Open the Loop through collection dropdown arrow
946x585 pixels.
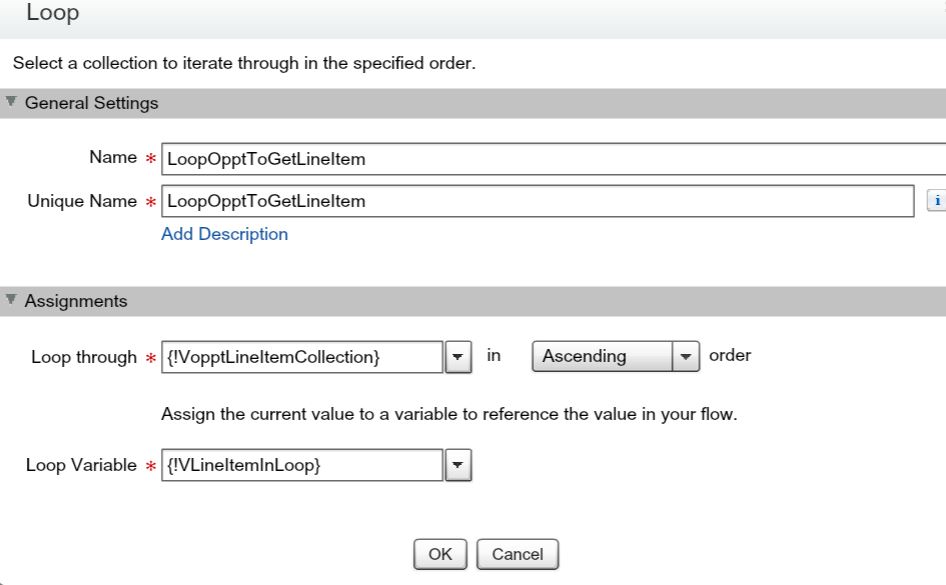coord(457,357)
